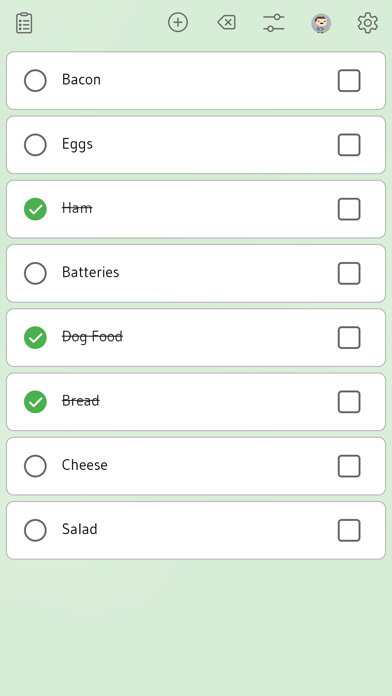The width and height of the screenshot is (392, 696).
Task: Uncheck the completed Ham item
Action: pos(35,209)
